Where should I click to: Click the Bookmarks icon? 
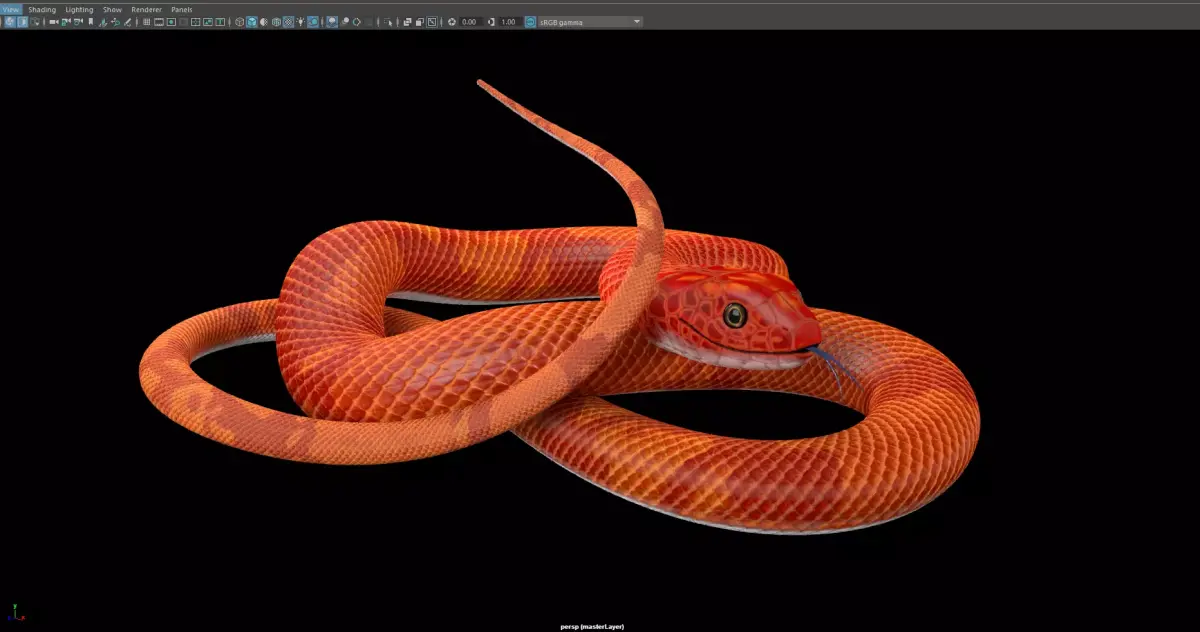91,22
